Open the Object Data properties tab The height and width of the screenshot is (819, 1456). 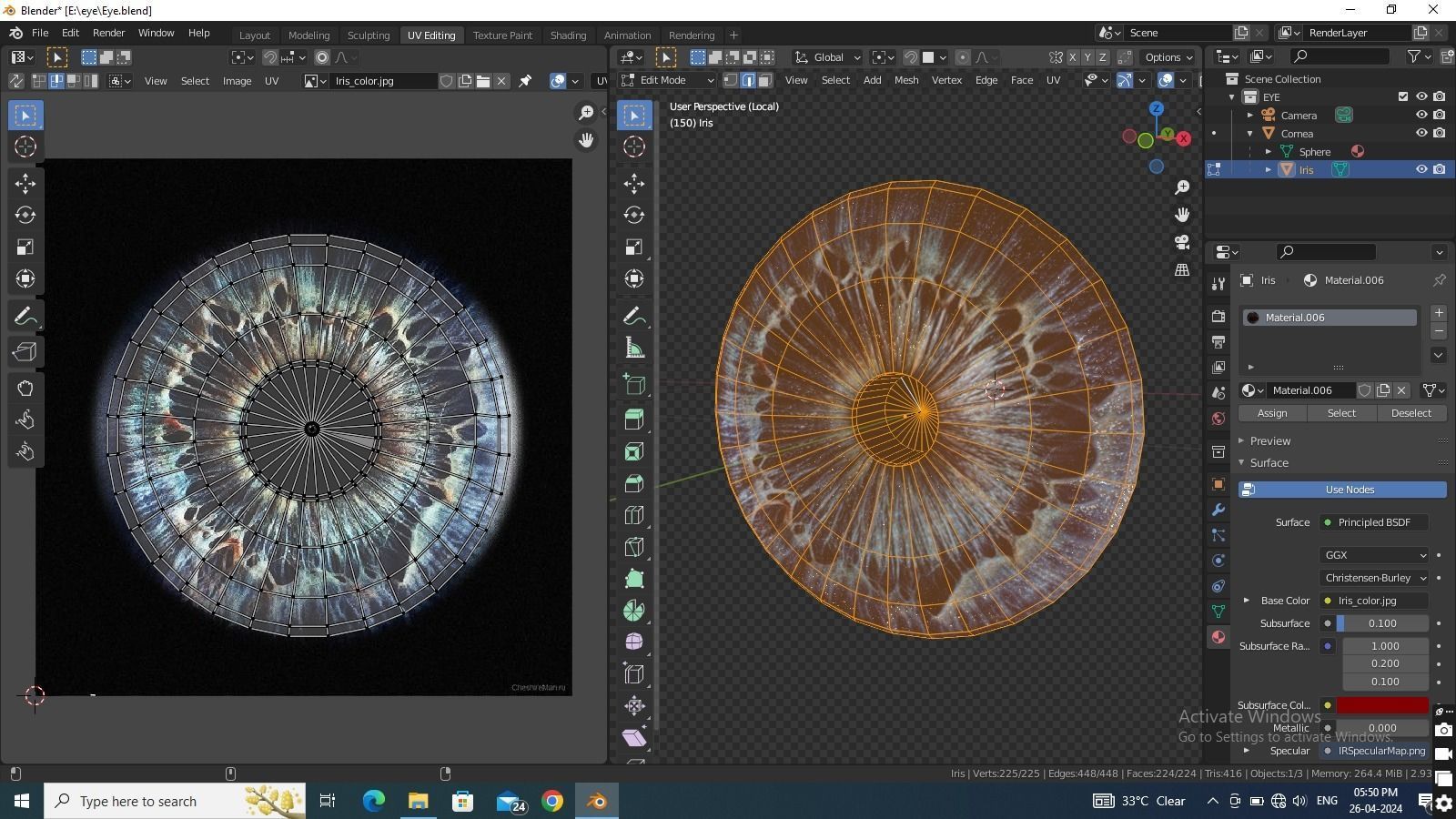[x=1218, y=612]
